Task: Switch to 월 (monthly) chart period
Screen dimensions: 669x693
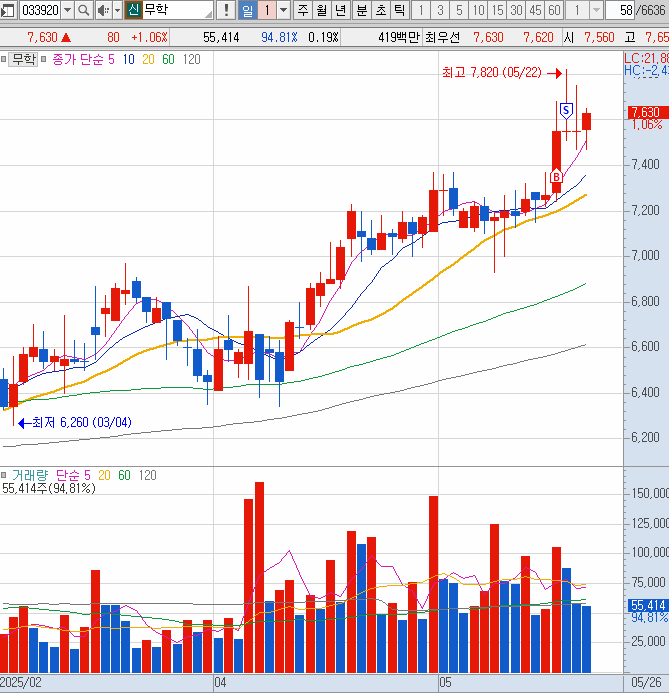Action: 322,10
